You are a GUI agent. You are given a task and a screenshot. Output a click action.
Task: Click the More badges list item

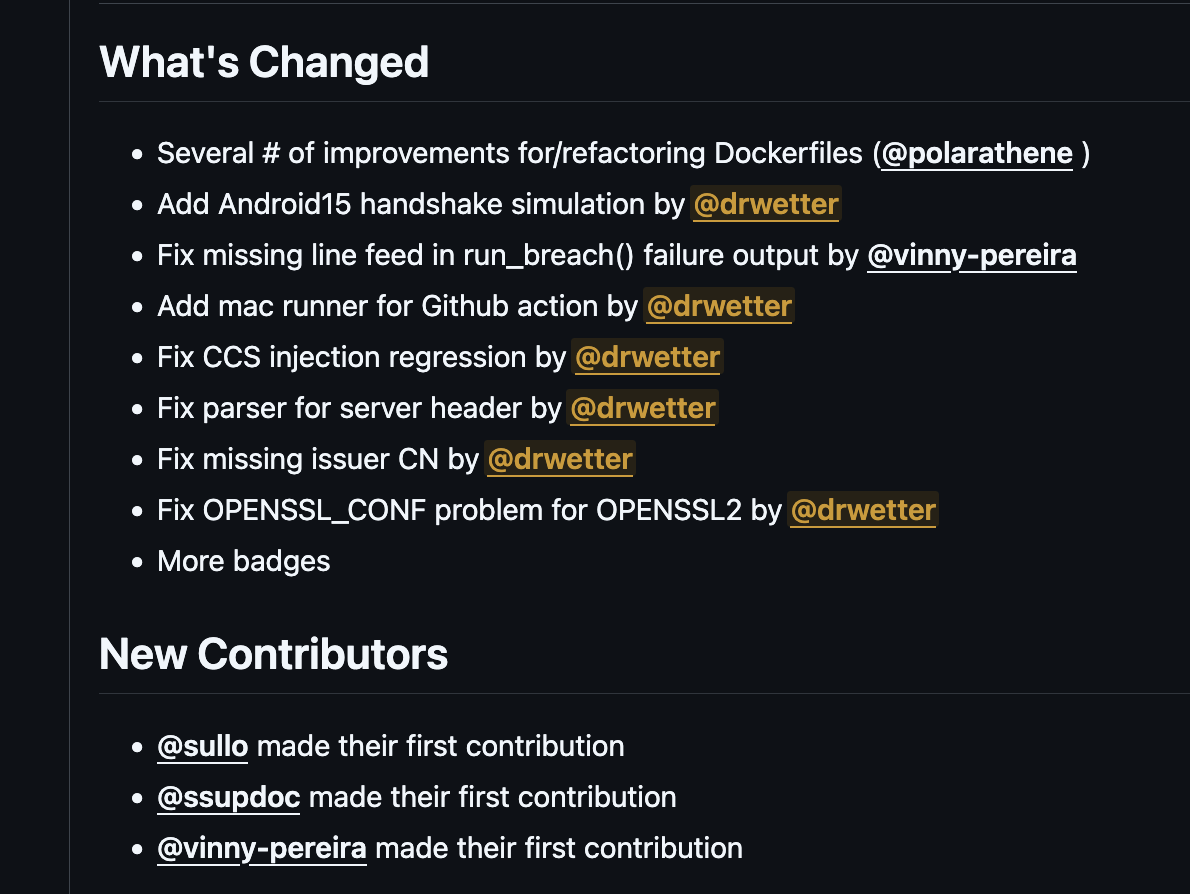(x=244, y=562)
